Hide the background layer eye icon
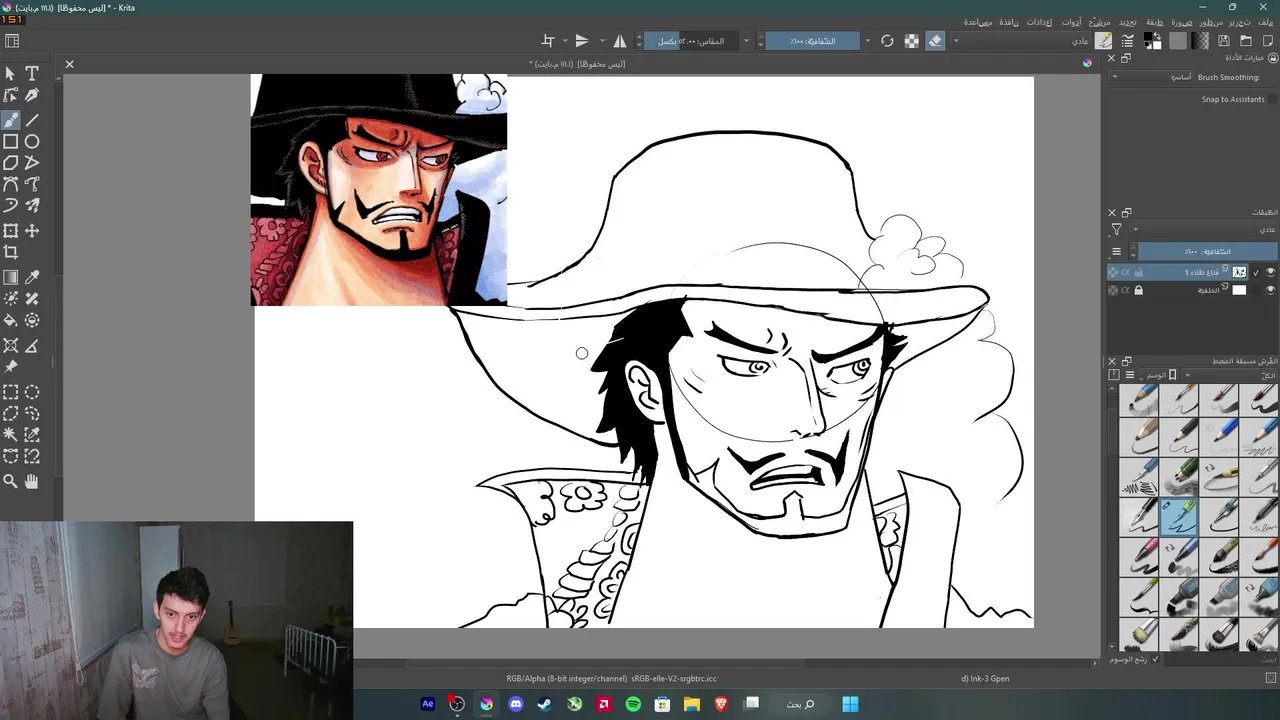The image size is (1280, 720). [x=1271, y=290]
